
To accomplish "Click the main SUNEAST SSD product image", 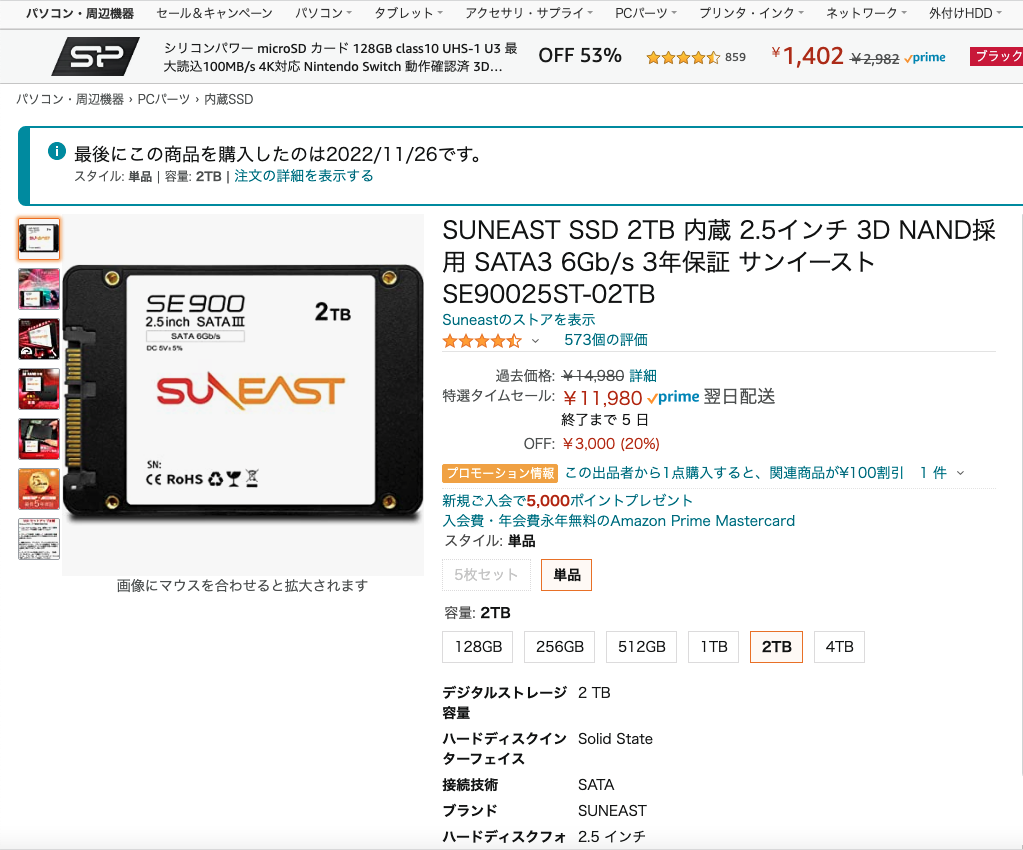I will [x=243, y=393].
